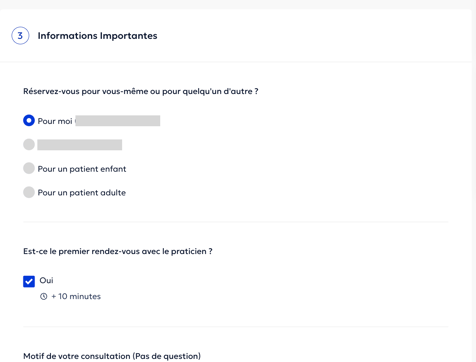Select the 'Pour moi' radio button
Screen dimensions: 476x362
tap(29, 121)
